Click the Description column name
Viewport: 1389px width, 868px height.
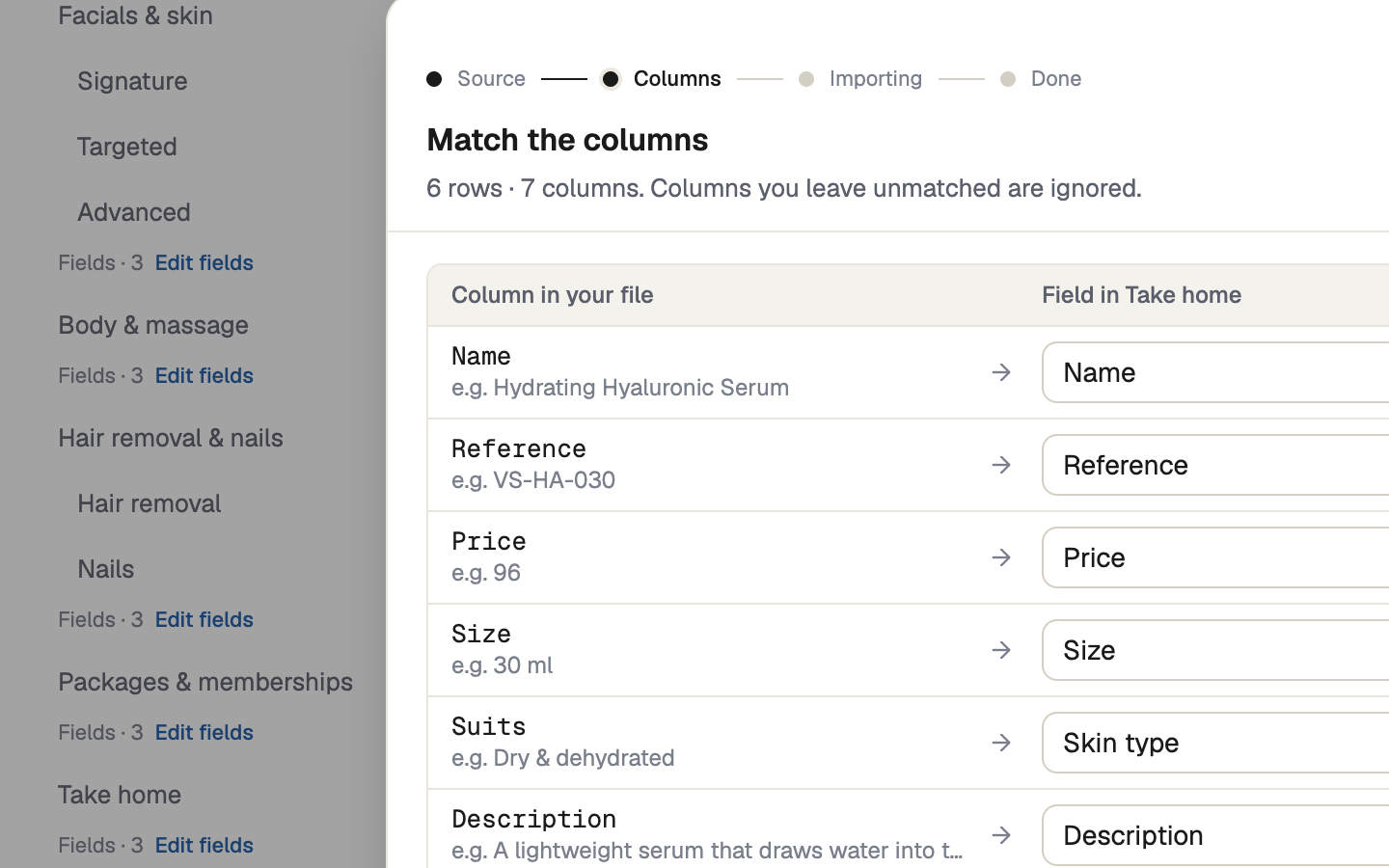[534, 819]
